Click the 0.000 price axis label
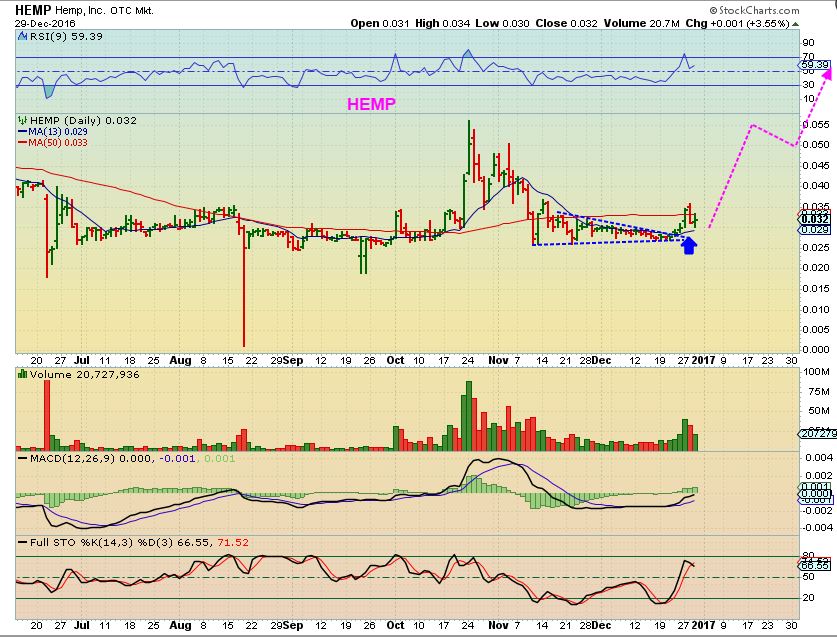837x637 pixels. tap(816, 350)
